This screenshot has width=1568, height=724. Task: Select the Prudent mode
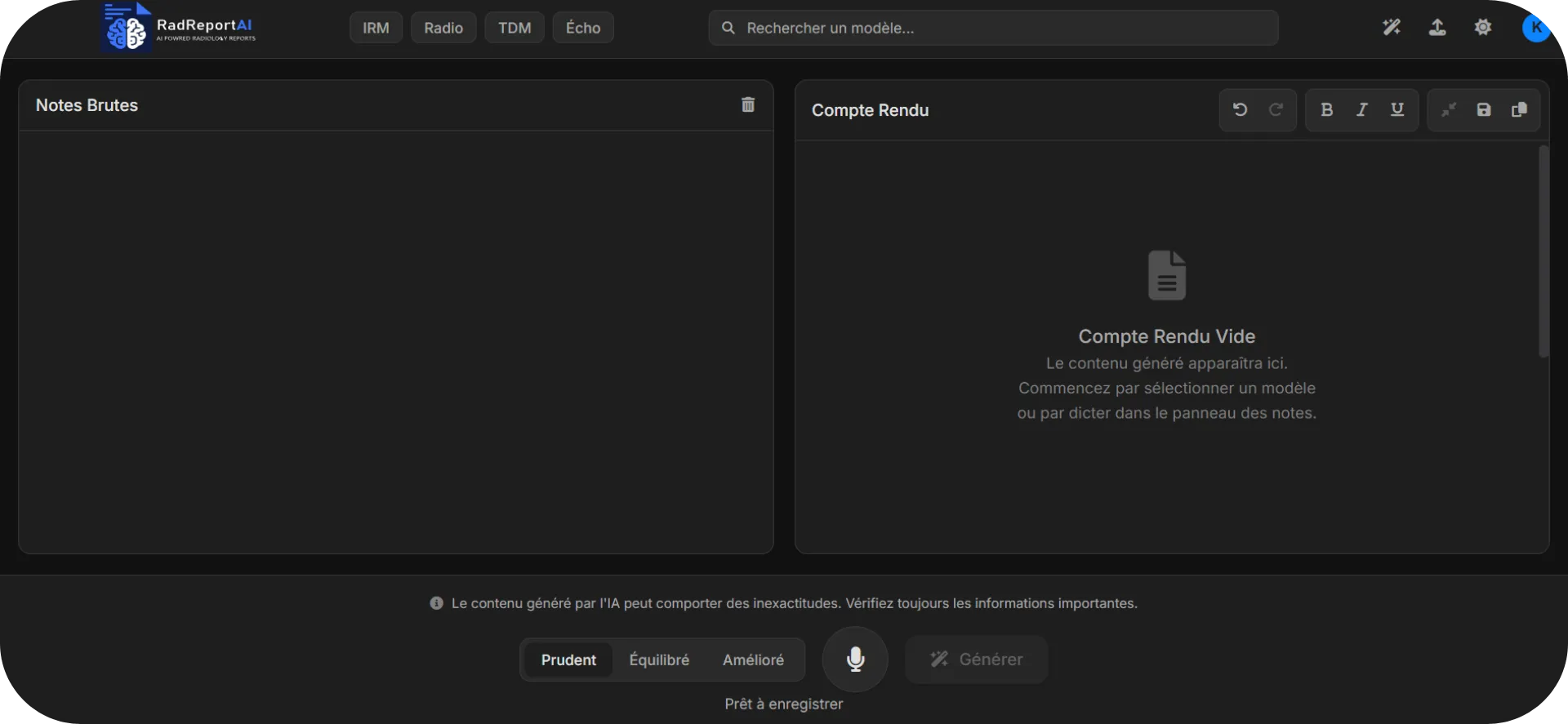click(x=568, y=660)
